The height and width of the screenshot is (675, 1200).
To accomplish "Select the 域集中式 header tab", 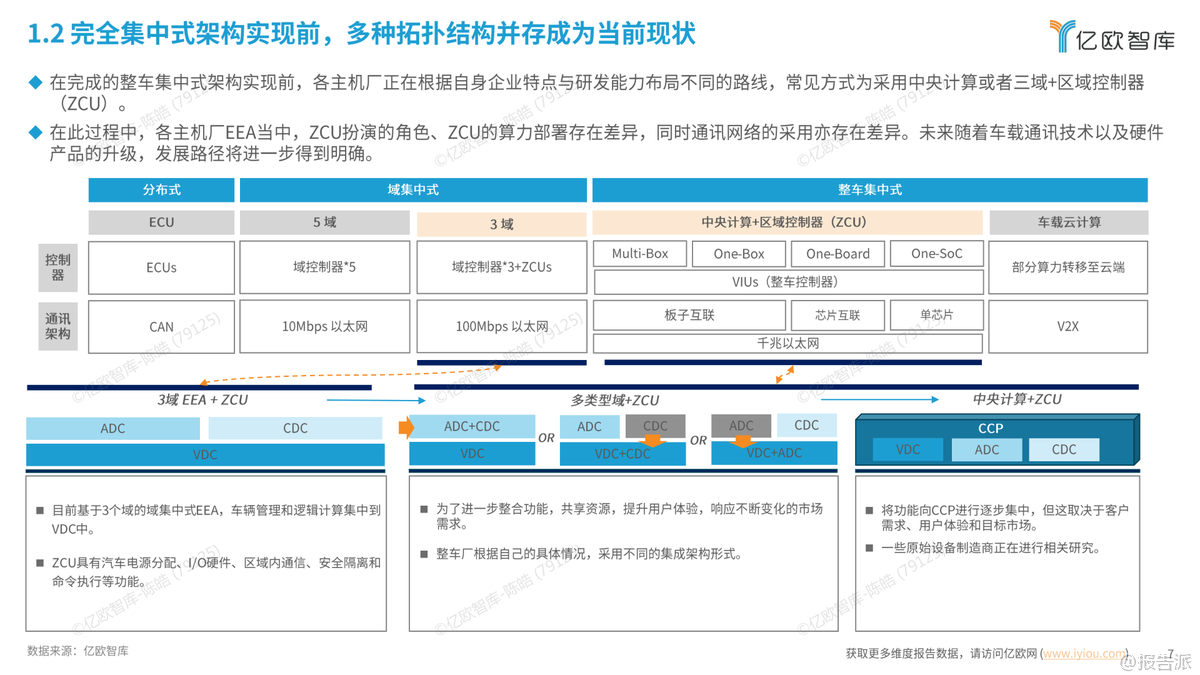I will tap(413, 190).
